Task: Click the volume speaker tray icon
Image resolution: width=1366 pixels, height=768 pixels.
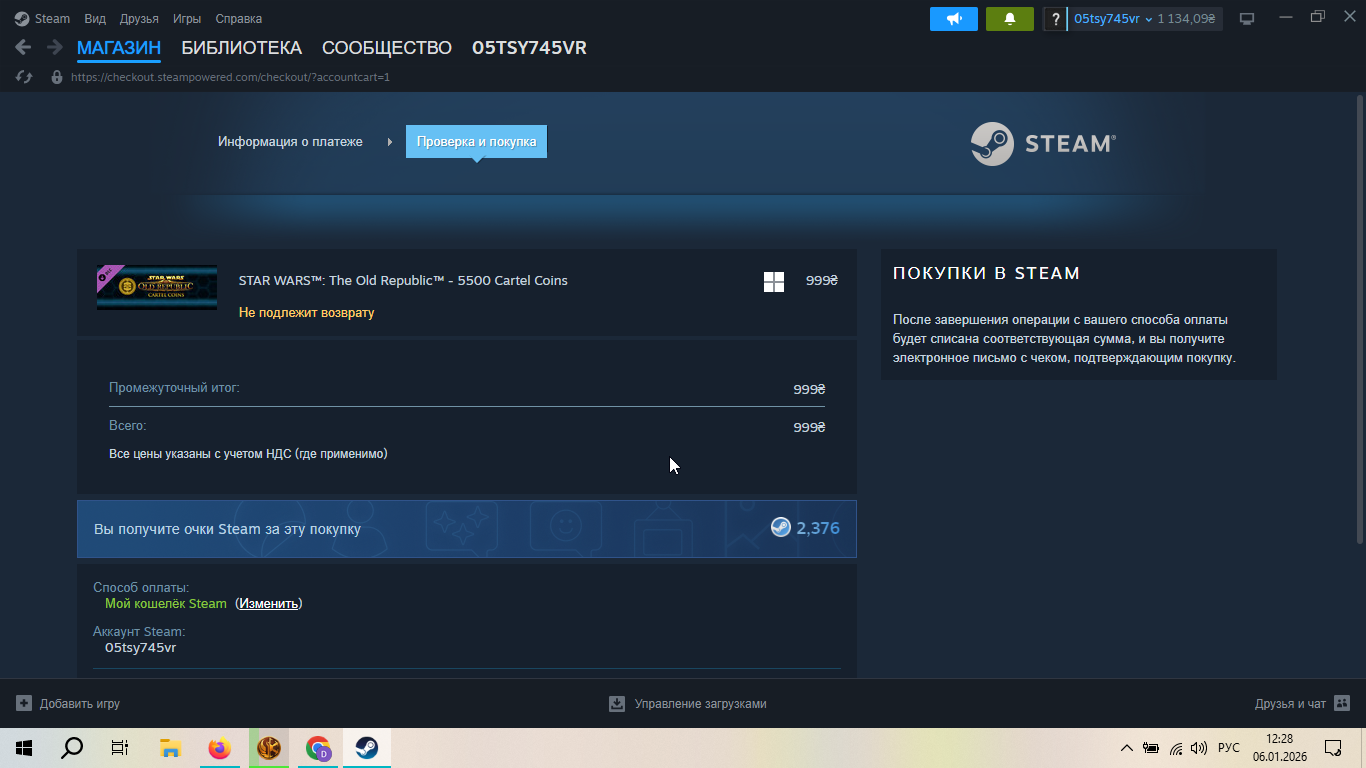Action: pyautogui.click(x=1200, y=748)
